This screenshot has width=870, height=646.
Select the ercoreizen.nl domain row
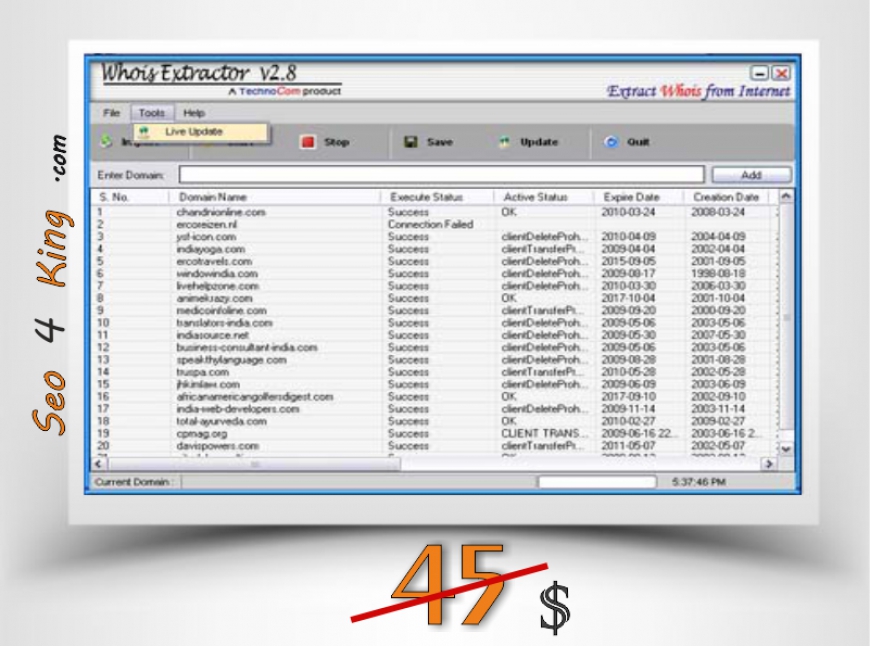206,224
